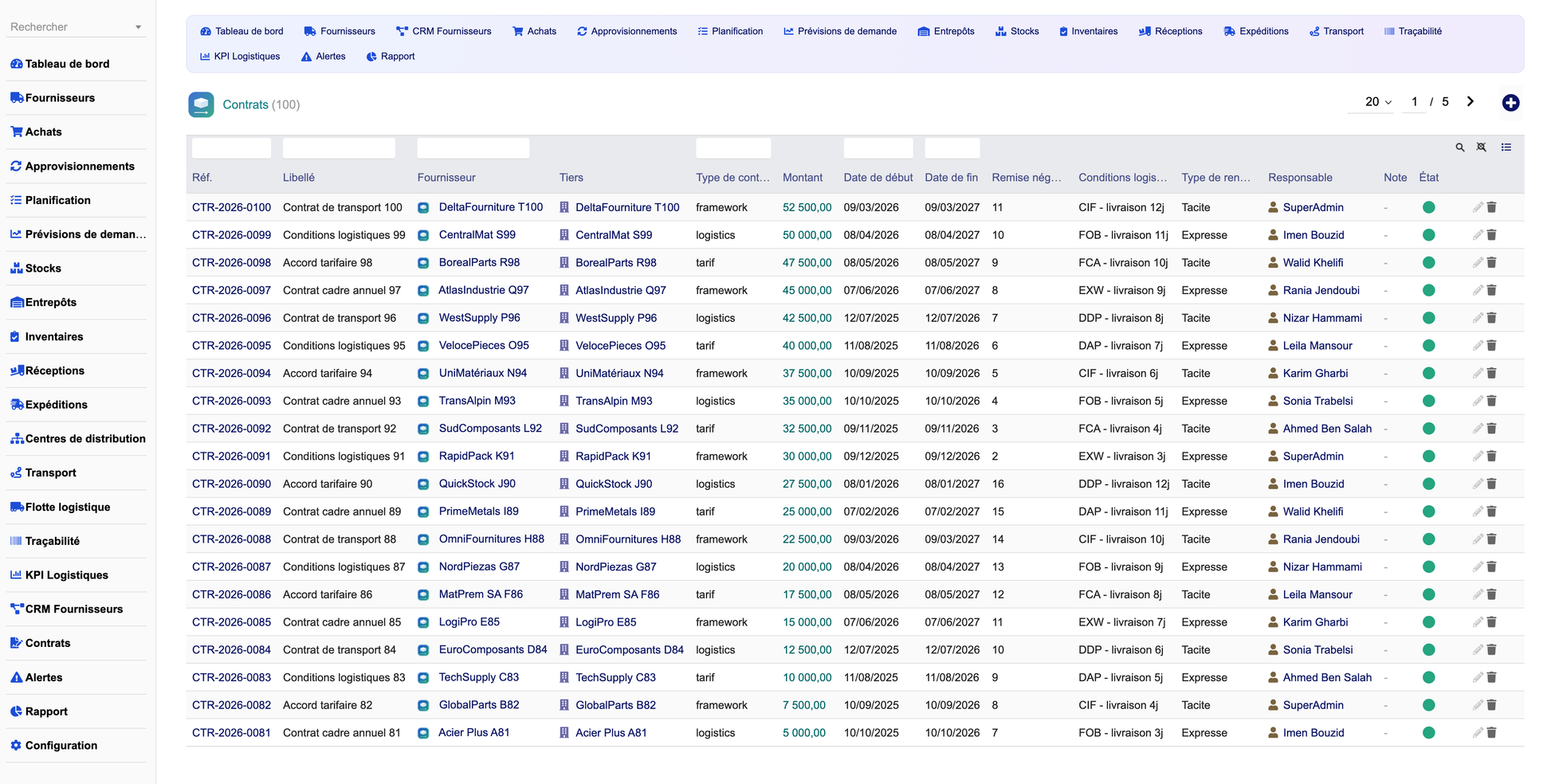Click the Type de contrat filter field
The width and height of the screenshot is (1551, 784).
tap(733, 147)
